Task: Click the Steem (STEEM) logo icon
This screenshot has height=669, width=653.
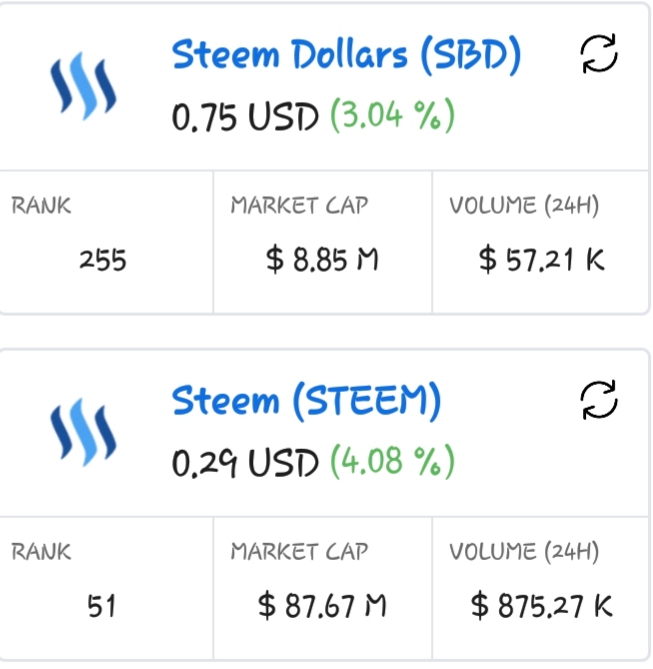Action: [x=83, y=432]
